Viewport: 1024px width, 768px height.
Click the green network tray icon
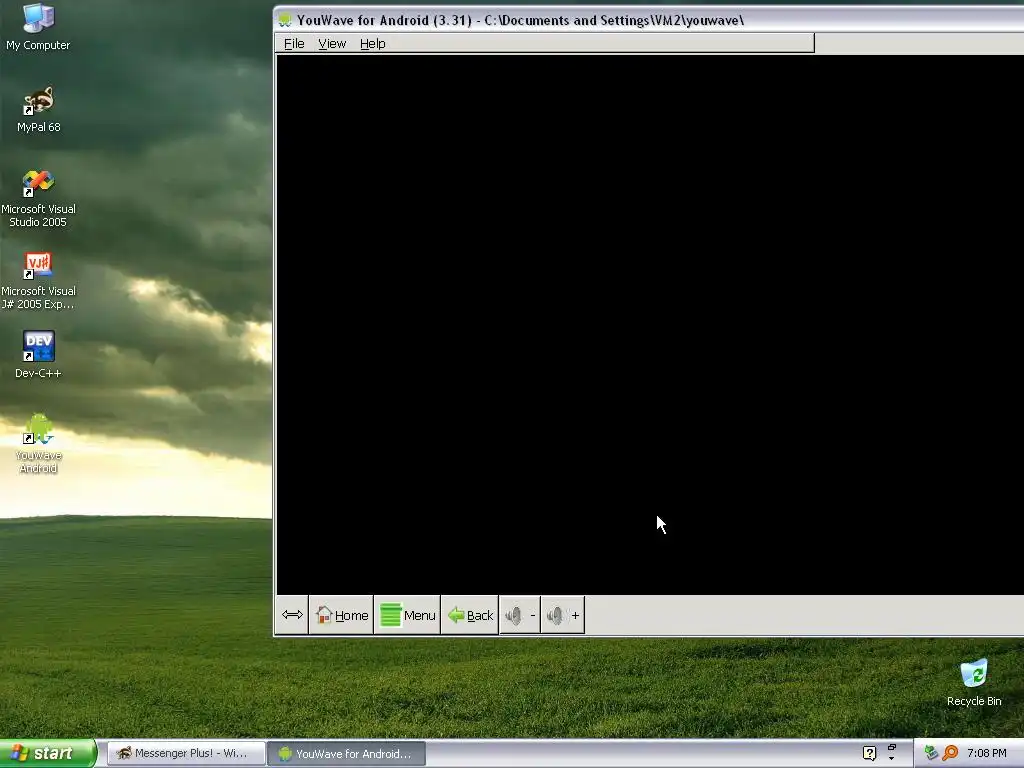[931, 753]
